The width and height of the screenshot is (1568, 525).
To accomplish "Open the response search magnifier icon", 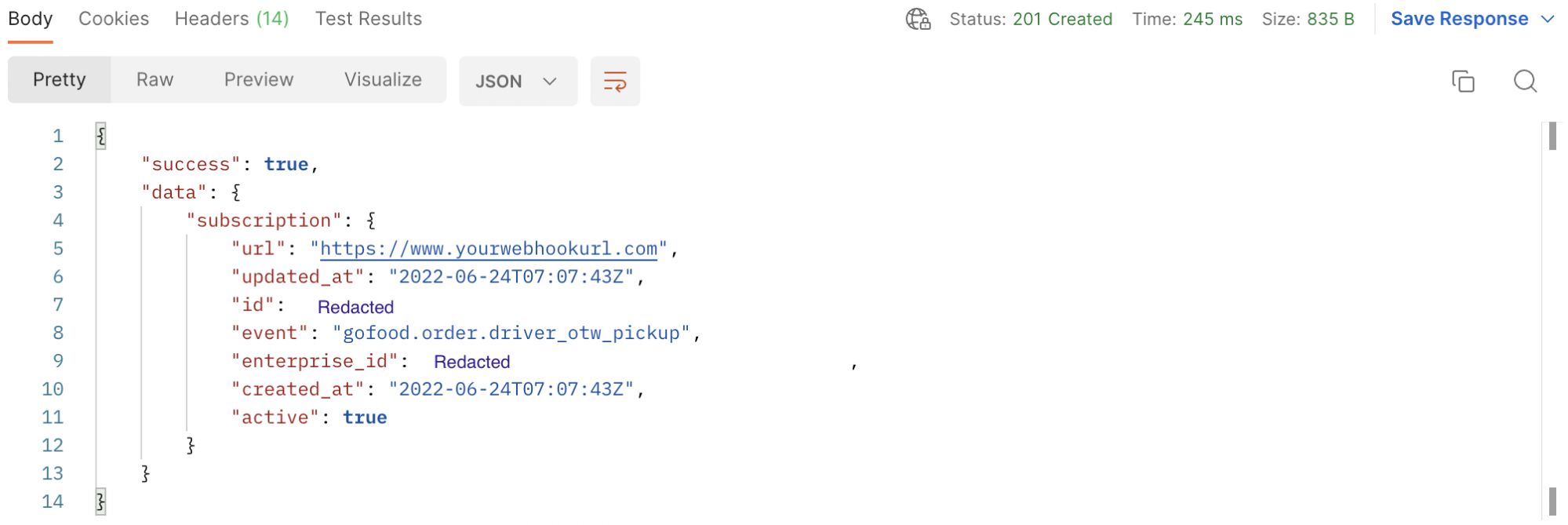I will [1524, 82].
